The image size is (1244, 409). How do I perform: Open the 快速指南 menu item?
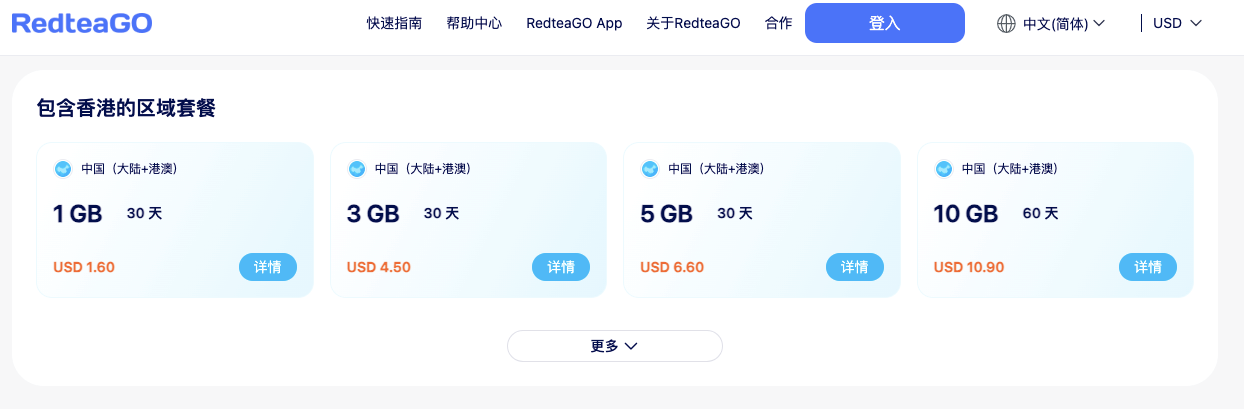(x=394, y=23)
